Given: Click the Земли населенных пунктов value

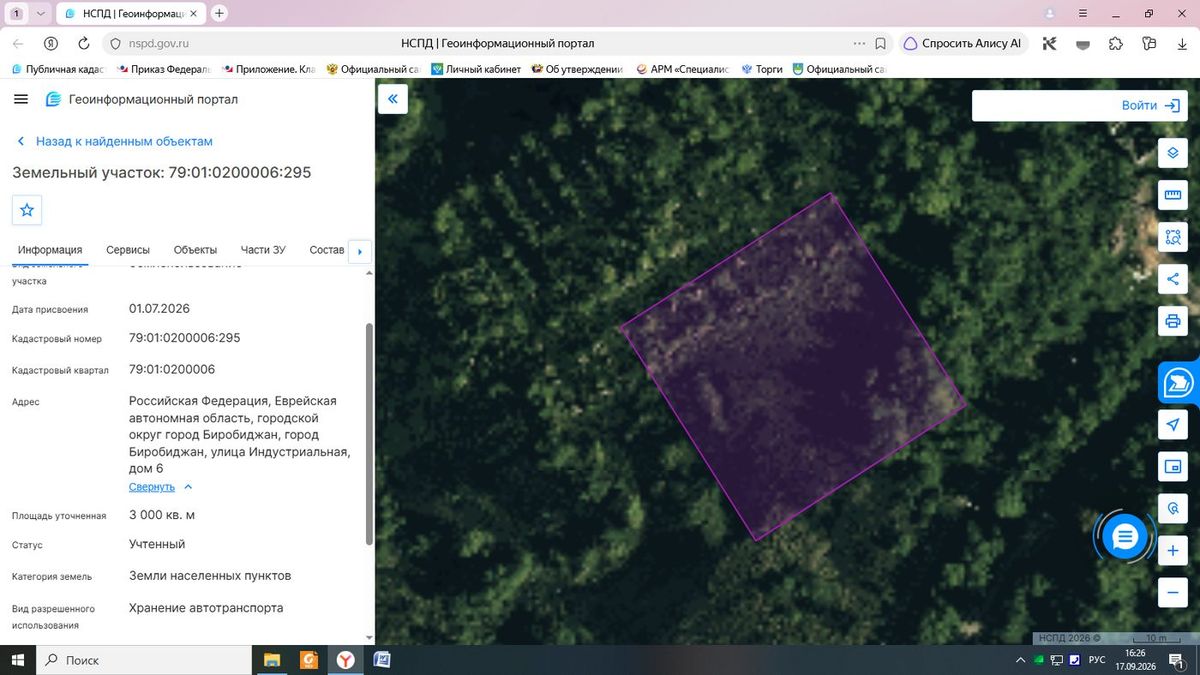Looking at the screenshot, I should coord(210,576).
